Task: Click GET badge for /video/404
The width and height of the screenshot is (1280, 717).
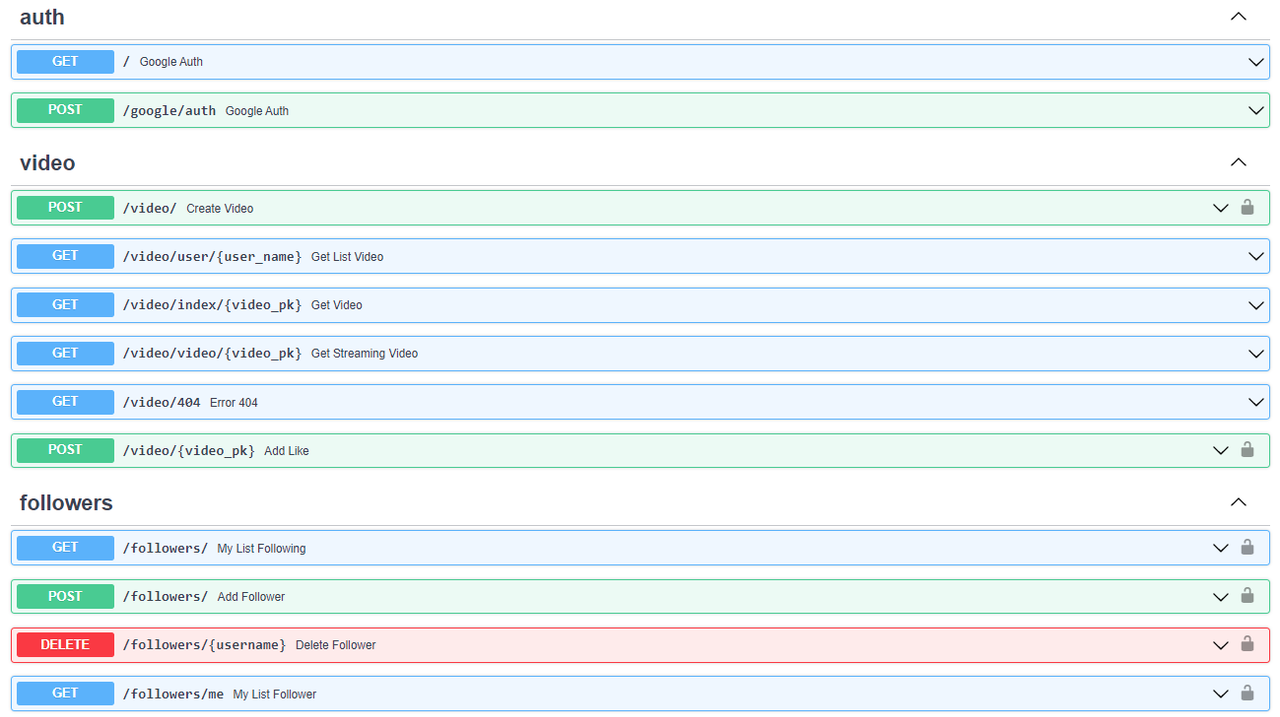Action: [65, 401]
